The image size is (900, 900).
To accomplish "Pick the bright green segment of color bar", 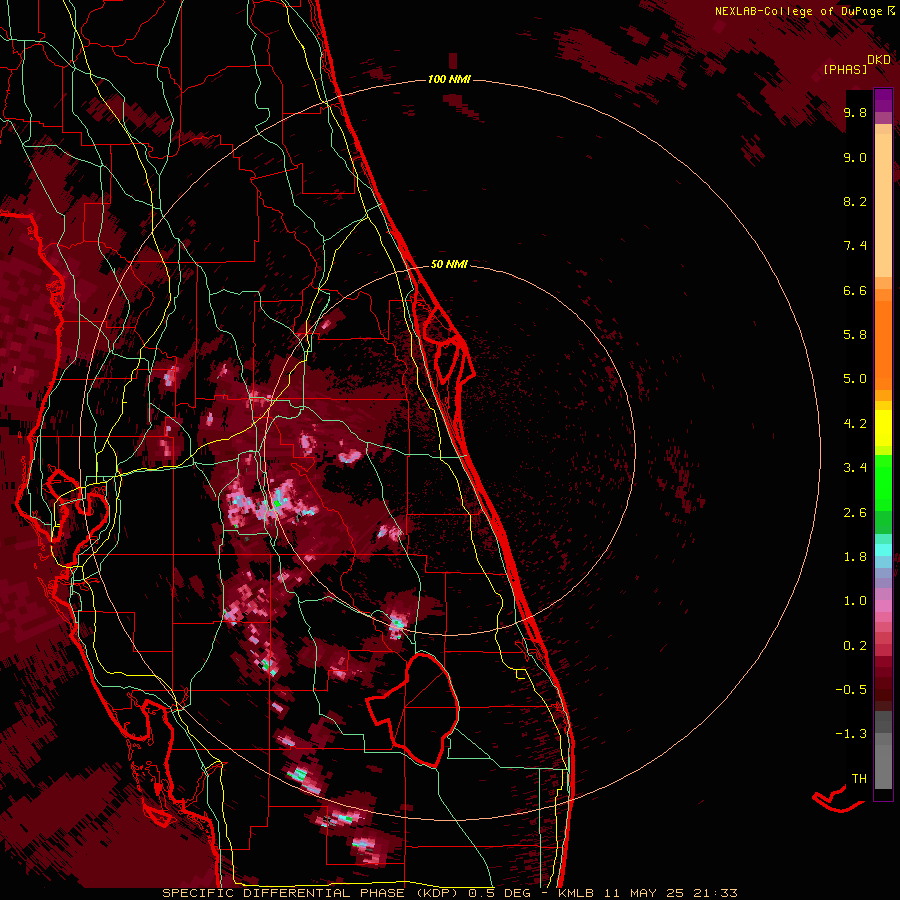I will tap(883, 483).
